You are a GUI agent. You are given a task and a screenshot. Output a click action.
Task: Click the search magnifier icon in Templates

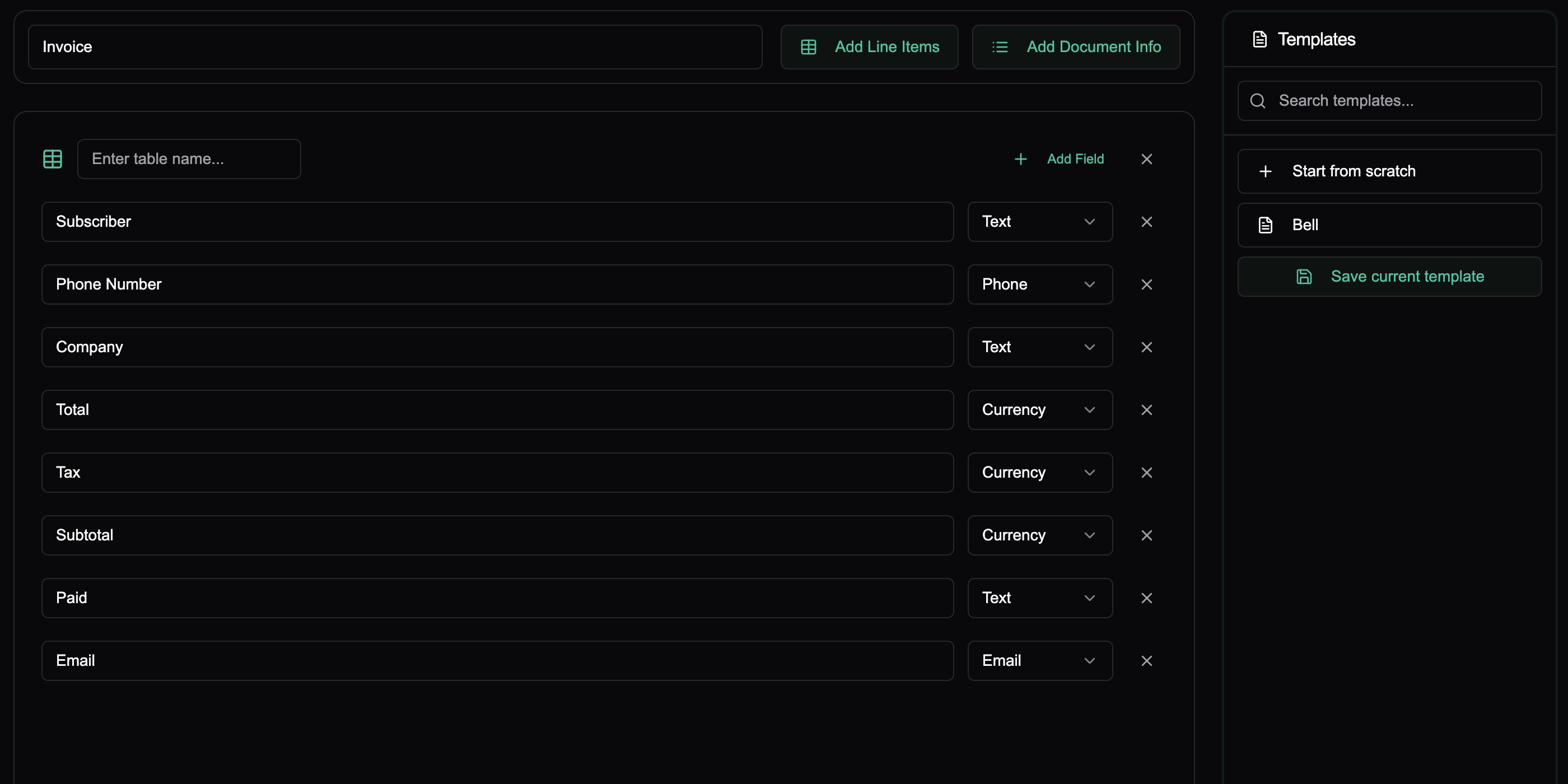click(x=1258, y=100)
